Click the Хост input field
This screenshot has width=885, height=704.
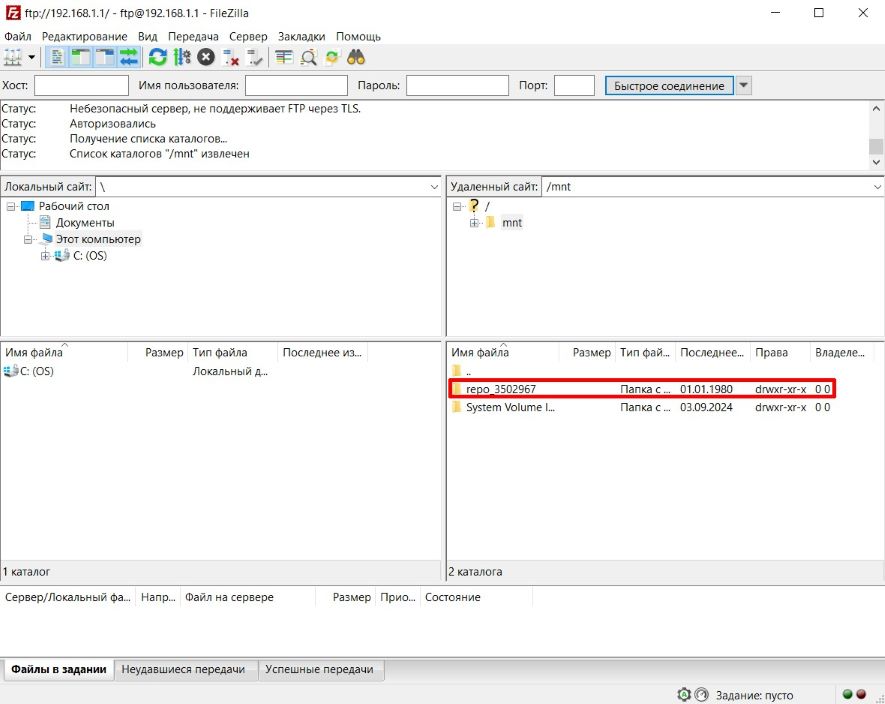coord(81,86)
